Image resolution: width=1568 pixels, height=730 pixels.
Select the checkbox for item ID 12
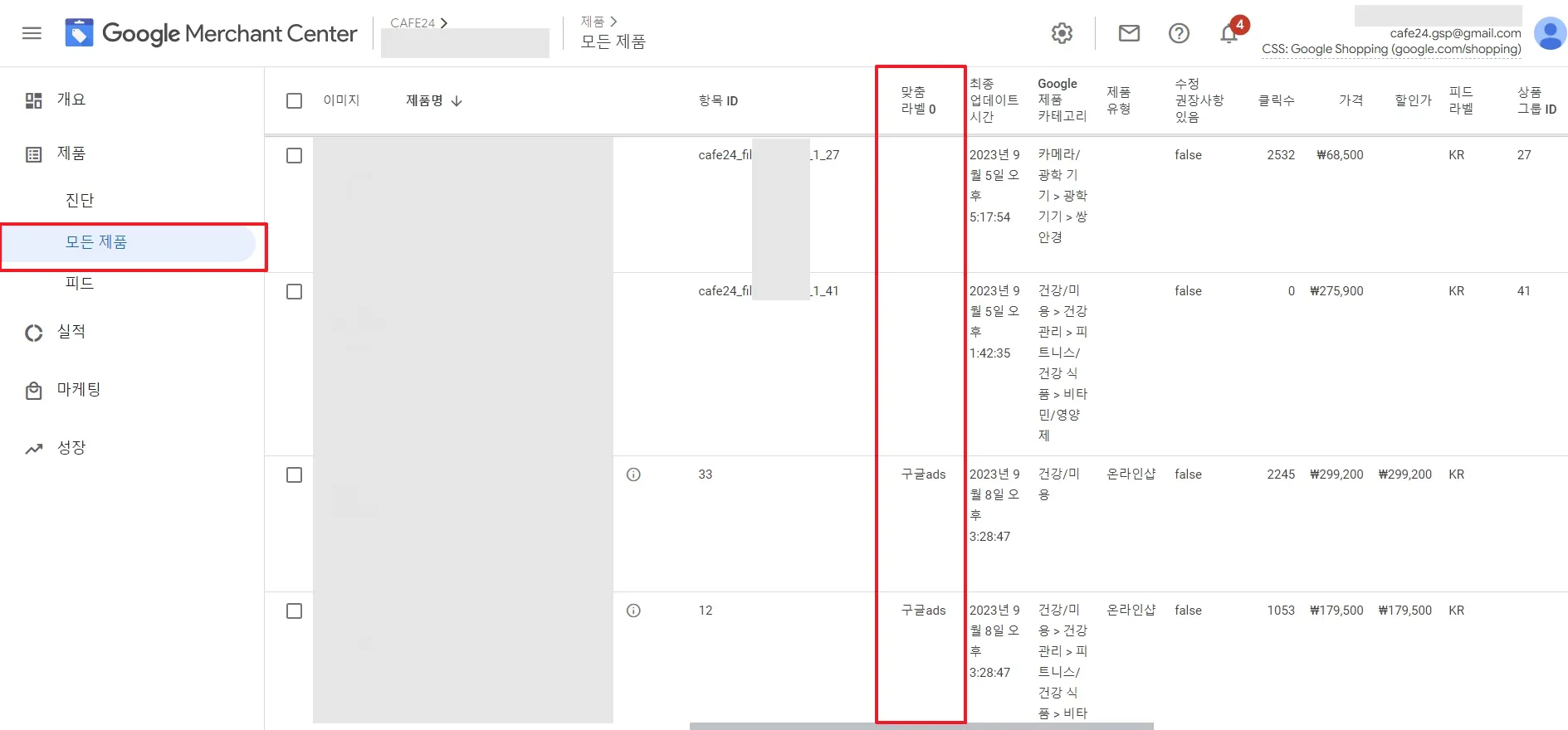click(294, 611)
